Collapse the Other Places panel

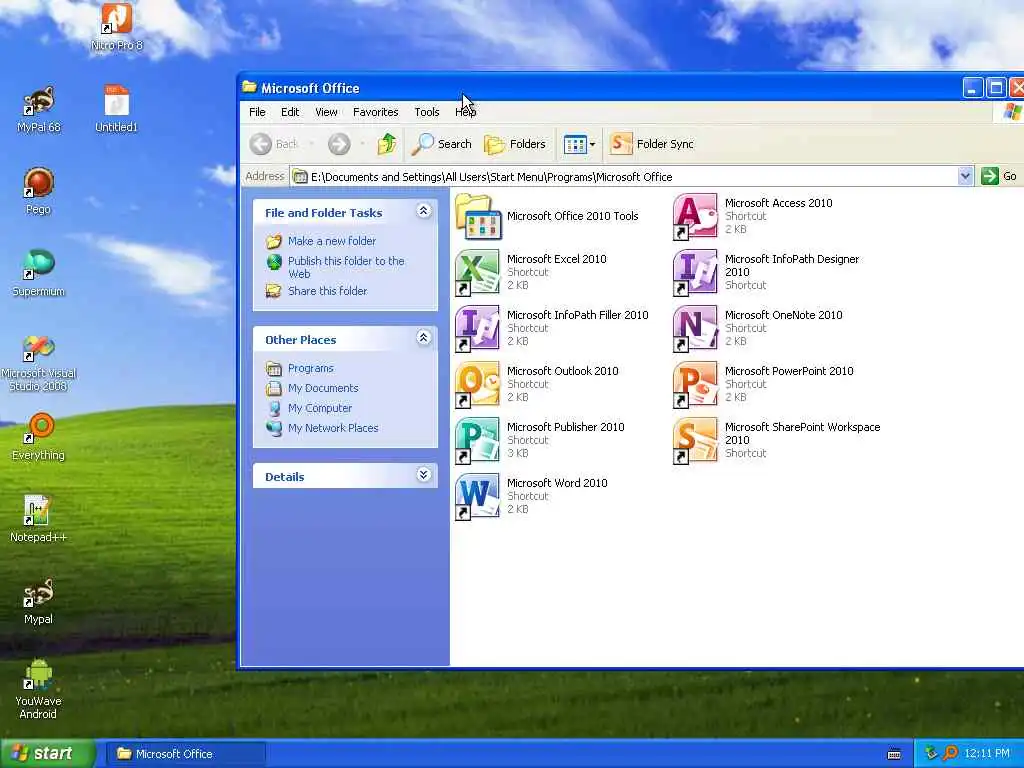click(x=424, y=338)
